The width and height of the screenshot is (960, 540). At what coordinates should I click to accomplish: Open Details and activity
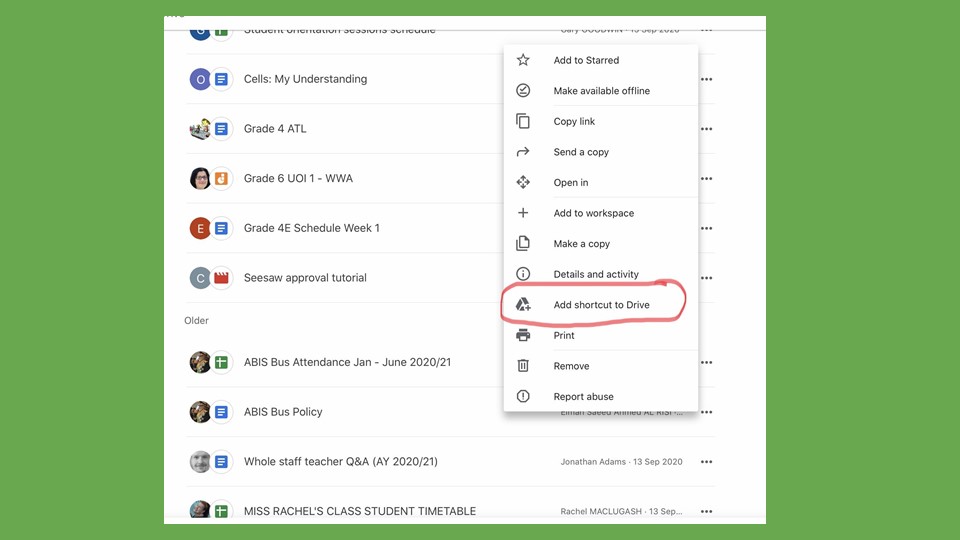[596, 274]
